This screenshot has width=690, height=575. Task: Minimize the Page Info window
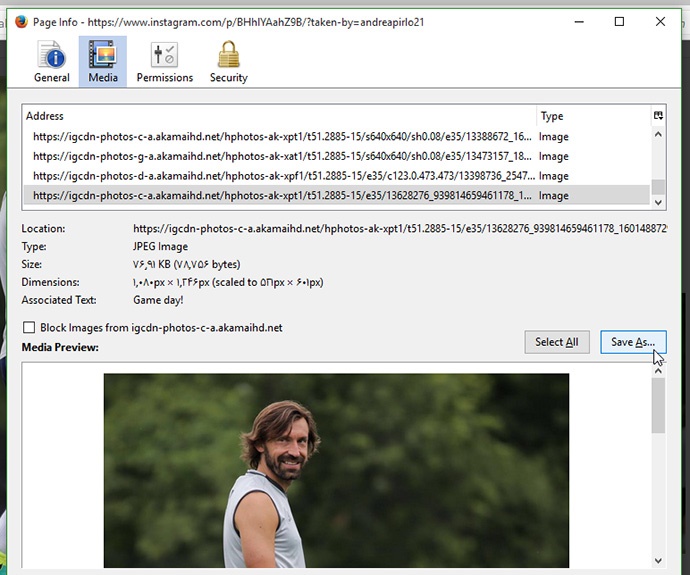[x=579, y=22]
